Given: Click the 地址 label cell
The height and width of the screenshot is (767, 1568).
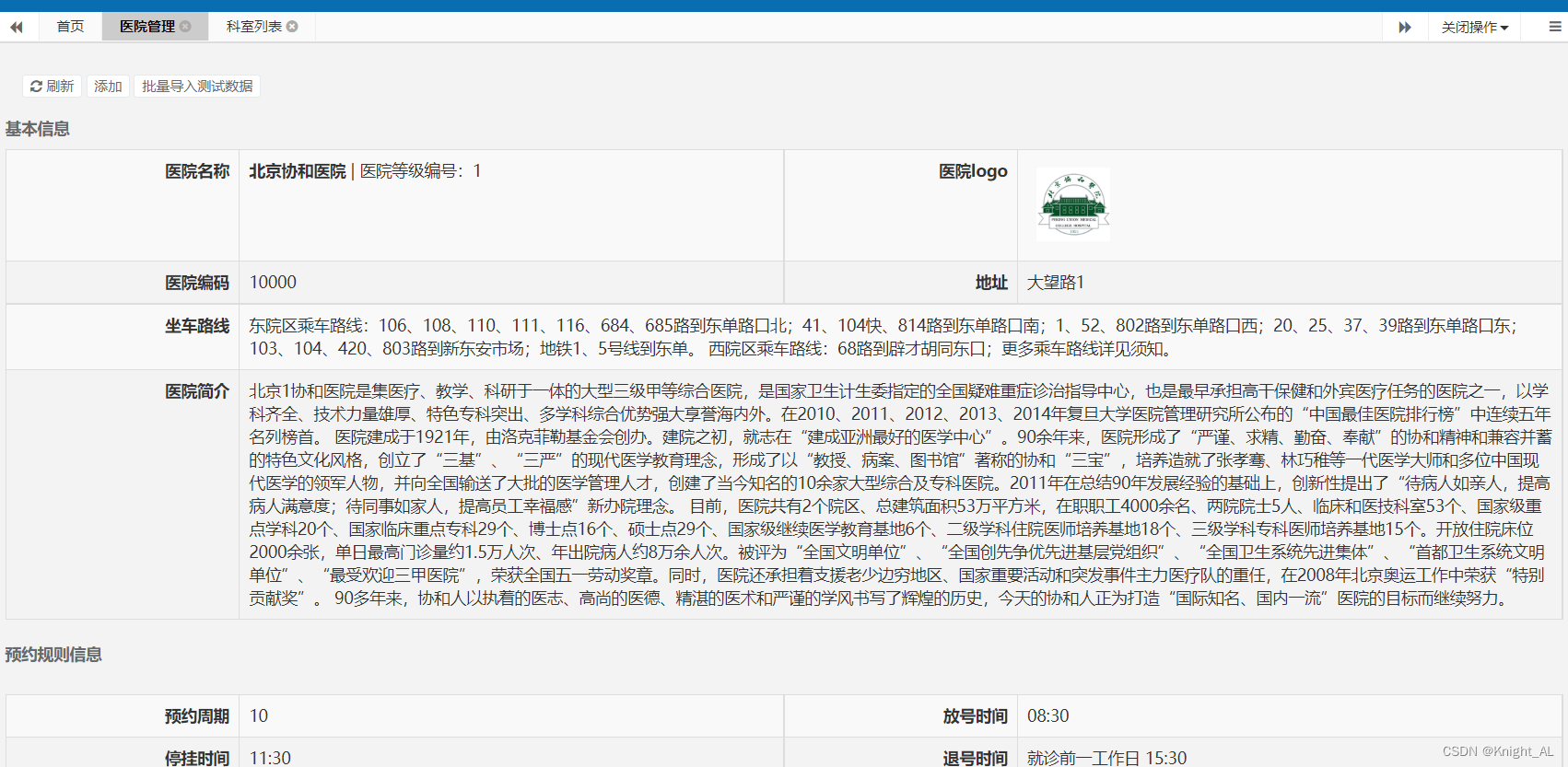Looking at the screenshot, I should pos(901,283).
